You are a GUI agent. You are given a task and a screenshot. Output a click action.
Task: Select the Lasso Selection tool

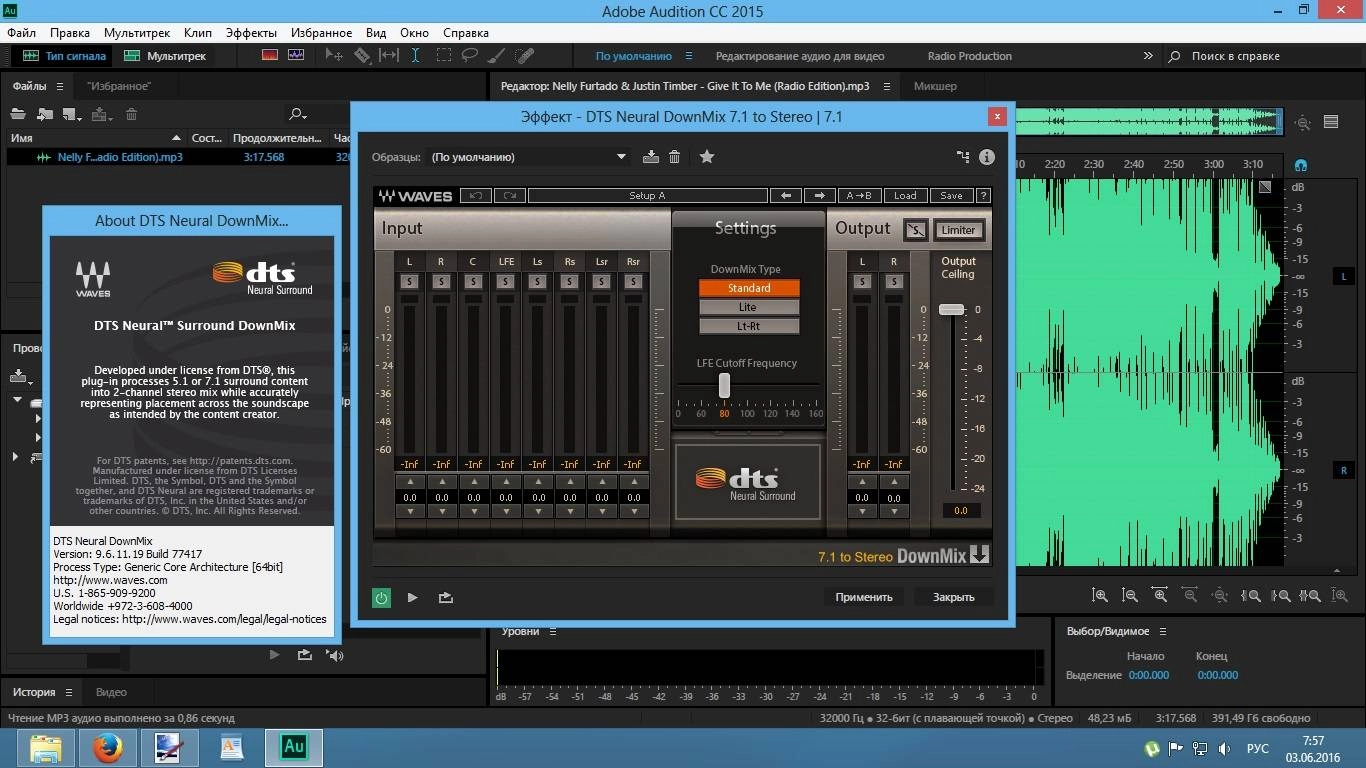point(471,56)
